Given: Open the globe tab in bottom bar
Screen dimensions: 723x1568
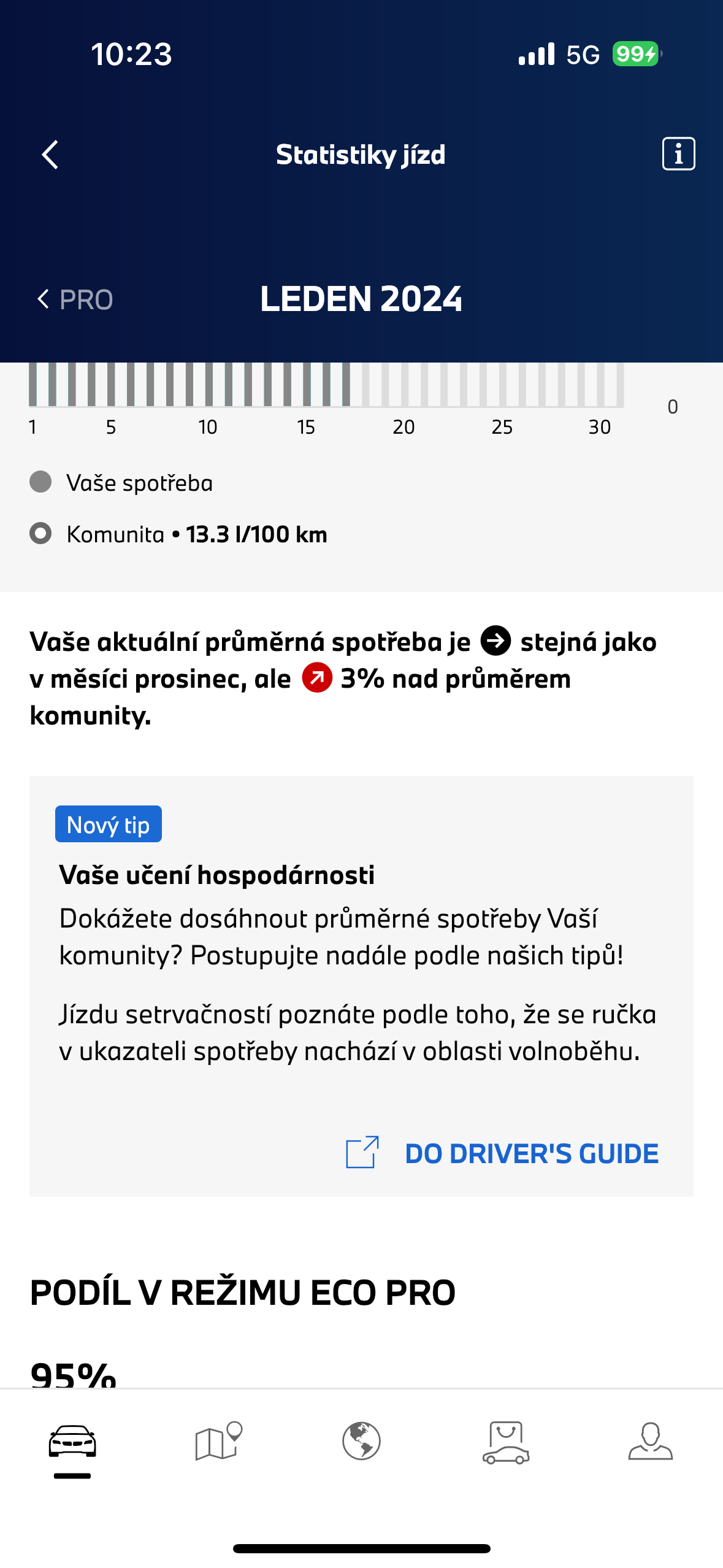Looking at the screenshot, I should click(x=361, y=1442).
